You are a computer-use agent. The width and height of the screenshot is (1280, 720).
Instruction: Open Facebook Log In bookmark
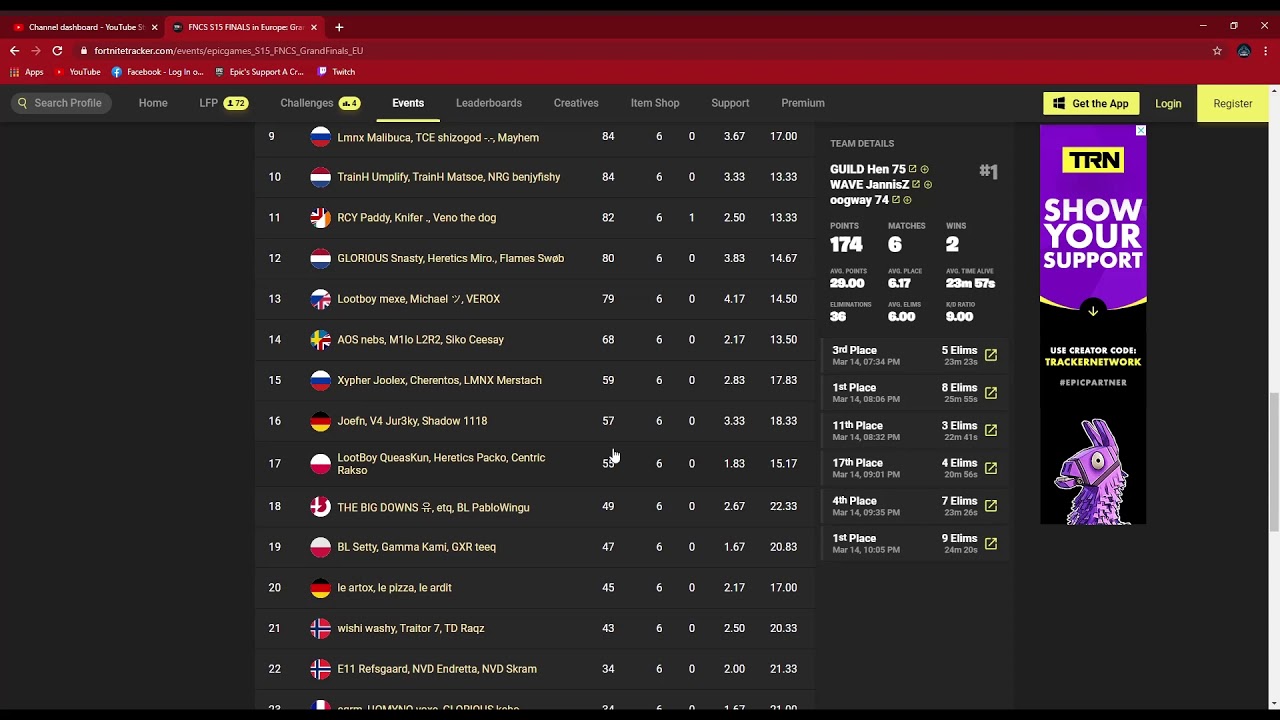point(157,72)
